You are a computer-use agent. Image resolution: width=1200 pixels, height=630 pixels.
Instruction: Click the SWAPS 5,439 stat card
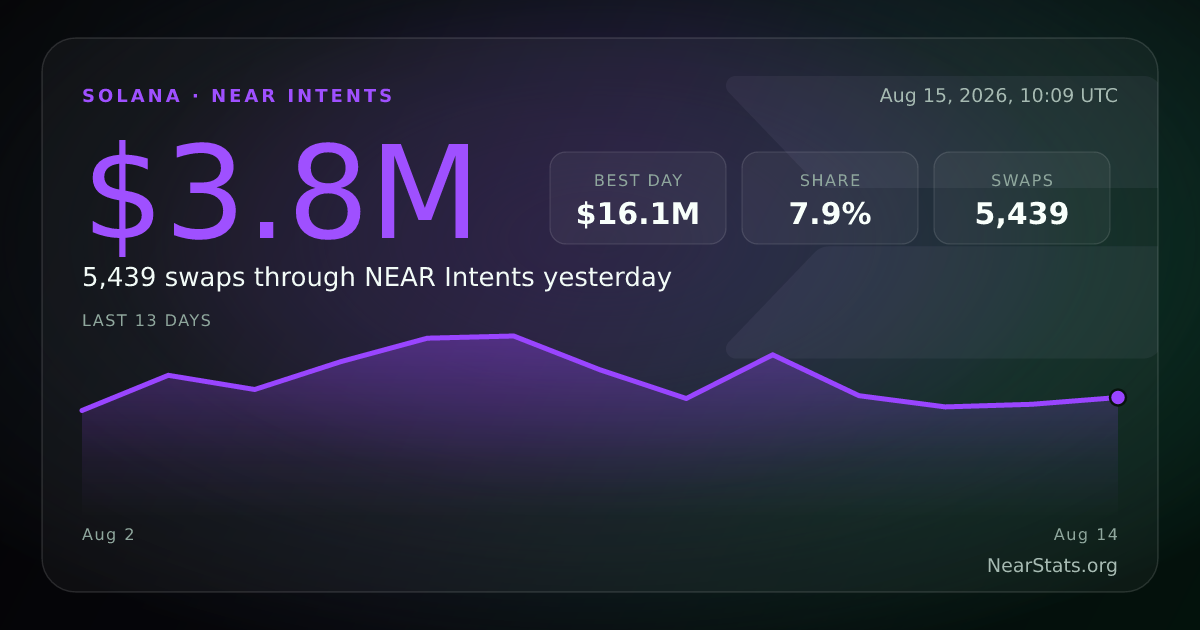click(x=1022, y=198)
